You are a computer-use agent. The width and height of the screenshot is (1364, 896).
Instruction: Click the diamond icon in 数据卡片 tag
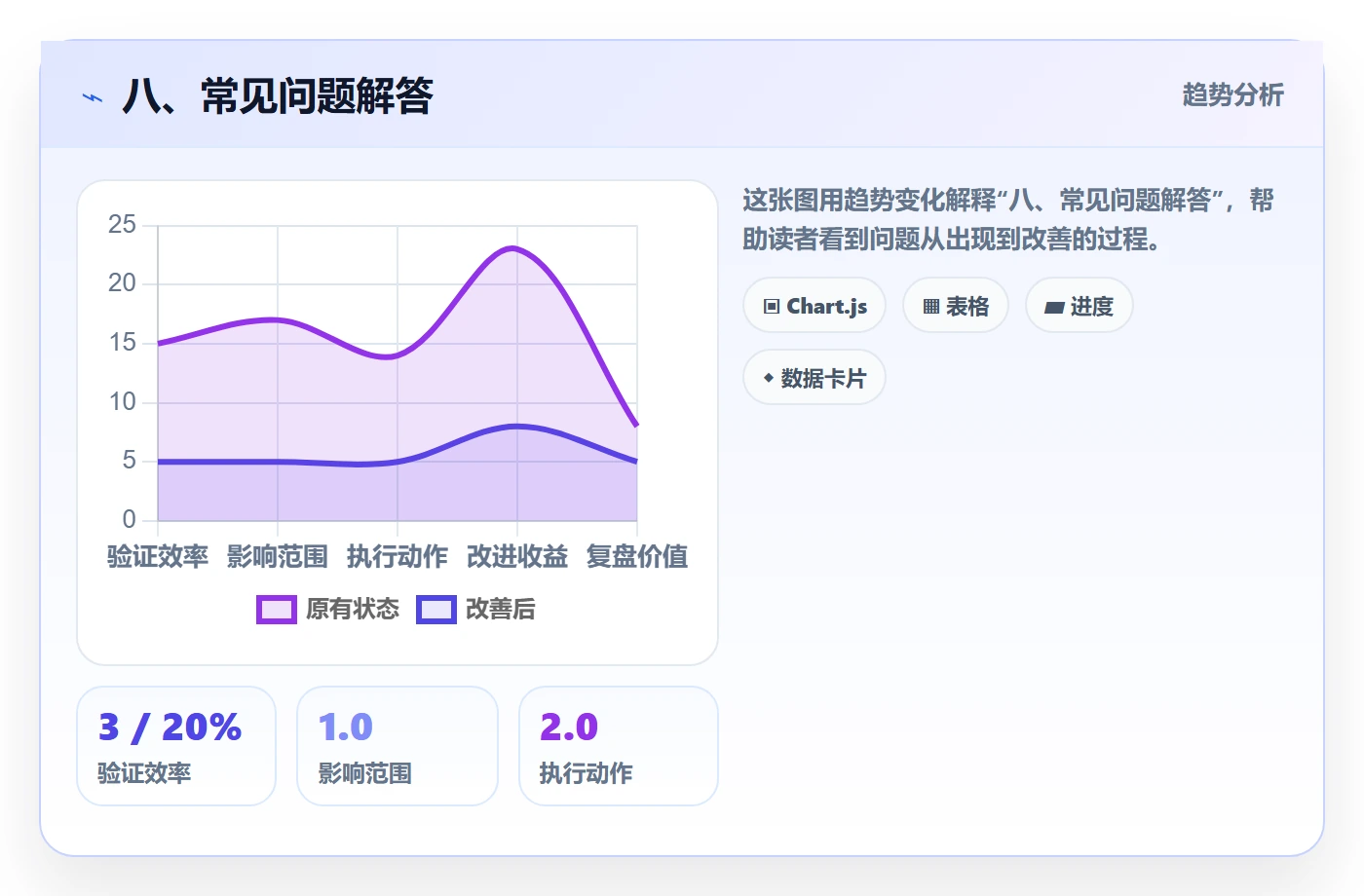pos(769,378)
